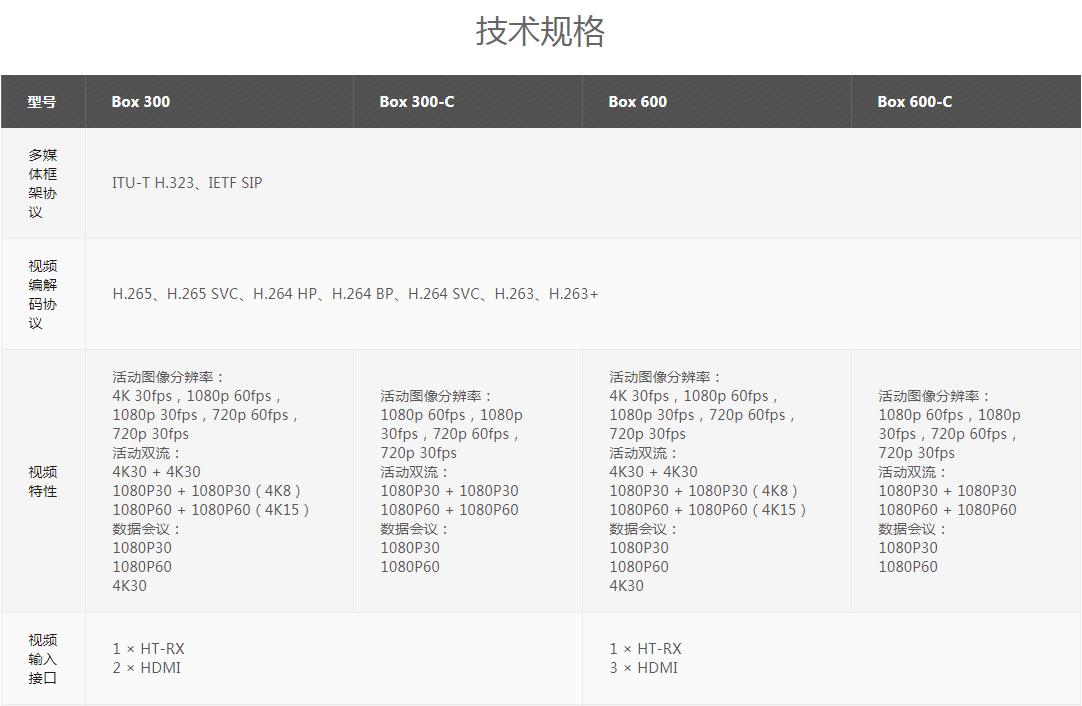Click the 技术规格 page title
1082x706 pixels.
[x=540, y=32]
